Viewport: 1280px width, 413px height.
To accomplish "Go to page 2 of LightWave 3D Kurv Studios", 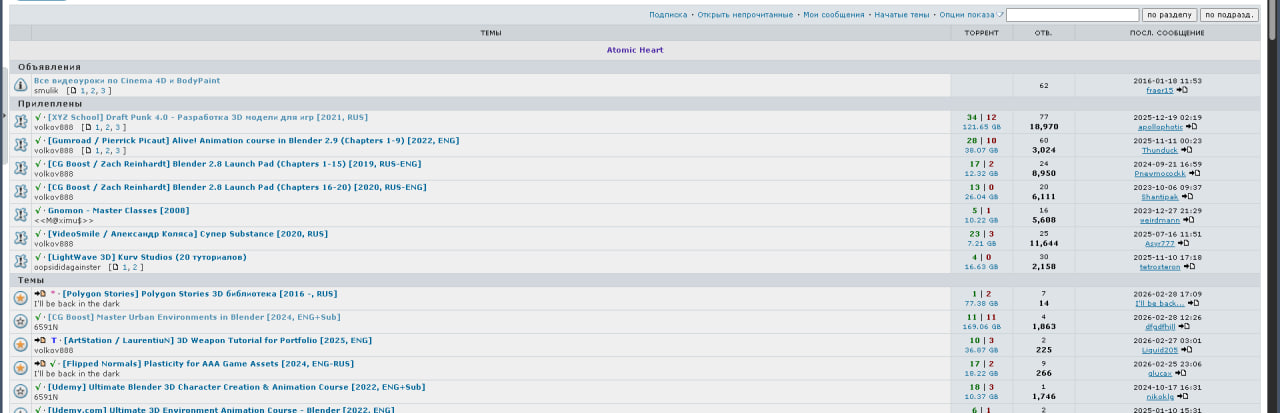I will 138,267.
